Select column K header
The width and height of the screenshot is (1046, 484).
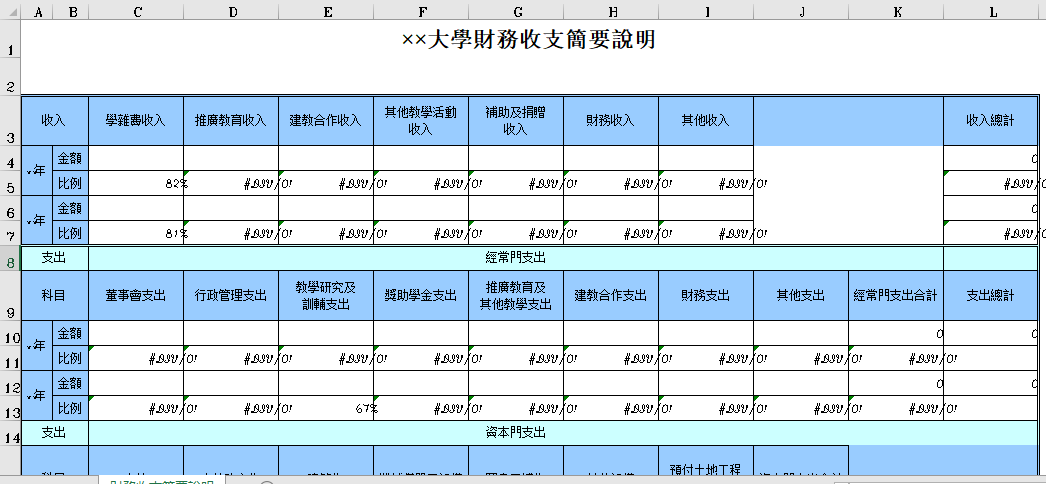coord(896,11)
